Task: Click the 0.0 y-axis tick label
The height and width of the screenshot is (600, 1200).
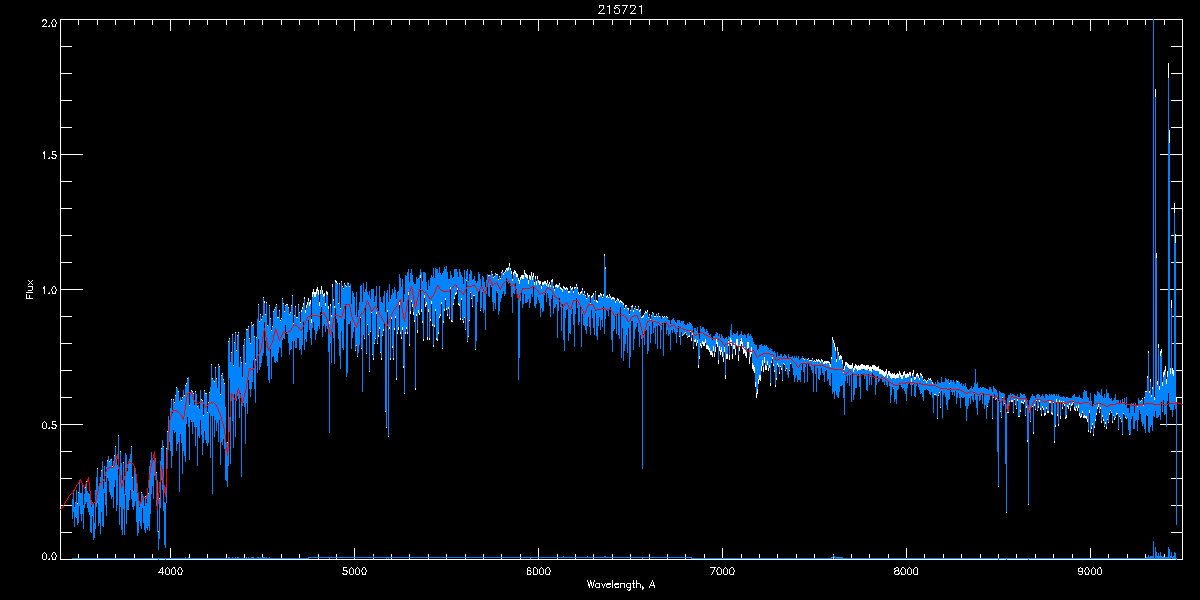Action: 49,555
